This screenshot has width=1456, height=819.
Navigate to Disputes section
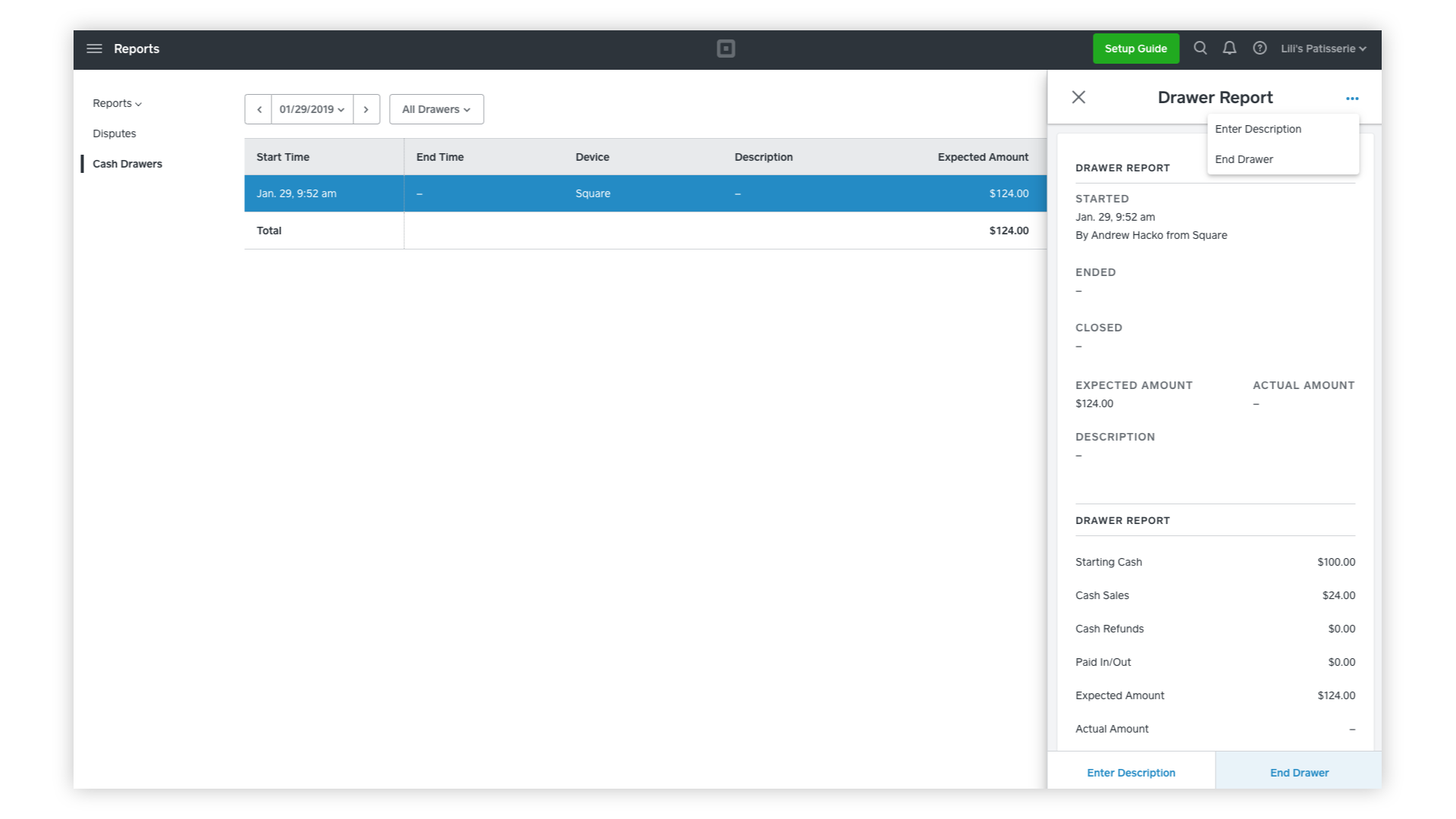coord(112,133)
